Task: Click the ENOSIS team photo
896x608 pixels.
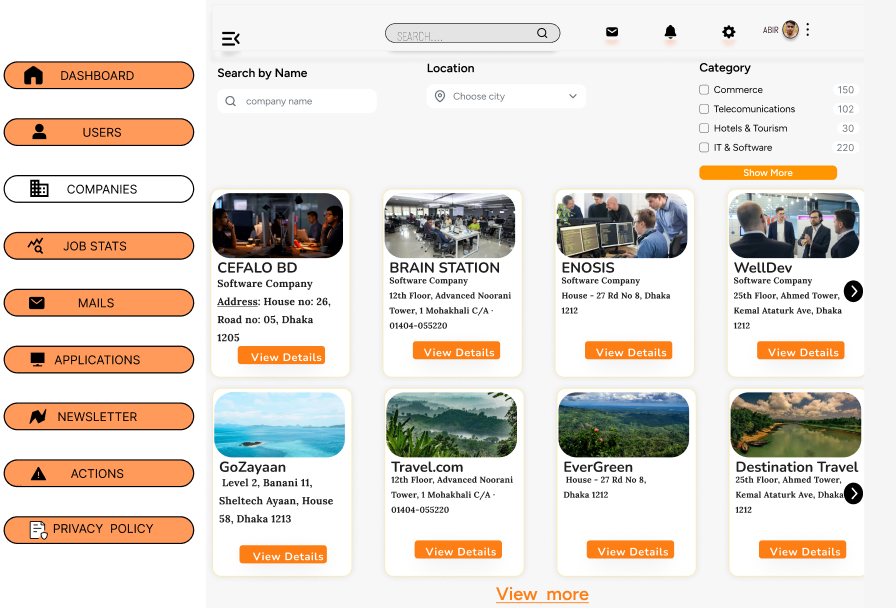Action: (622, 225)
